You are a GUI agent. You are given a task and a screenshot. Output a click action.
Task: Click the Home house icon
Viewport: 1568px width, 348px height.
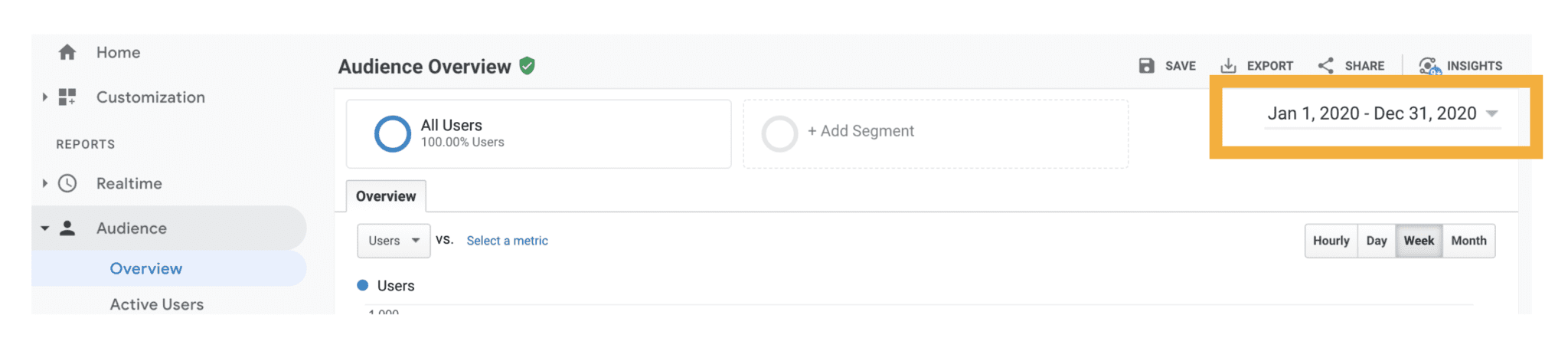[x=67, y=52]
